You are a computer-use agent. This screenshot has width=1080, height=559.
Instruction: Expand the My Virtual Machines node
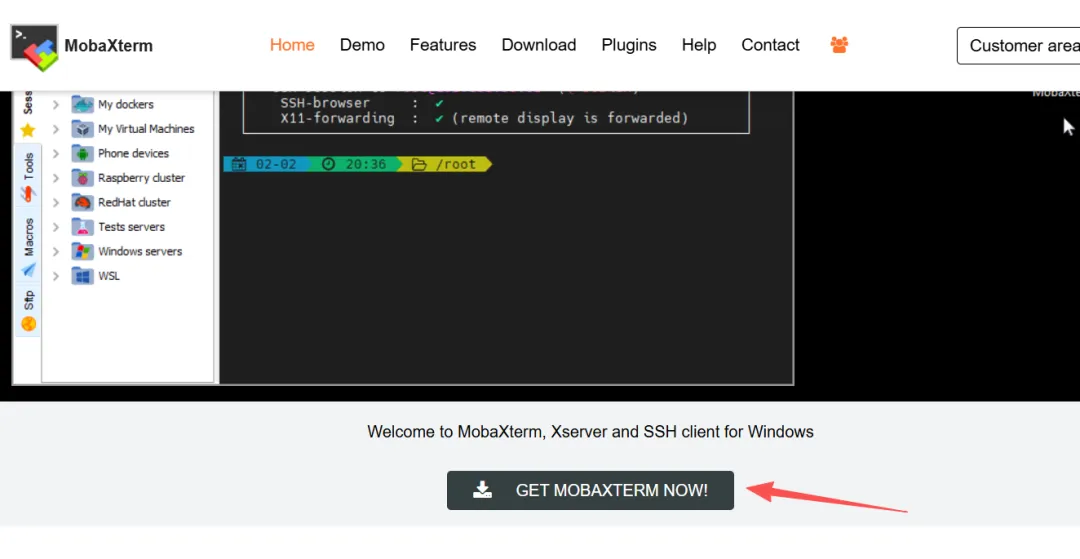pos(56,129)
